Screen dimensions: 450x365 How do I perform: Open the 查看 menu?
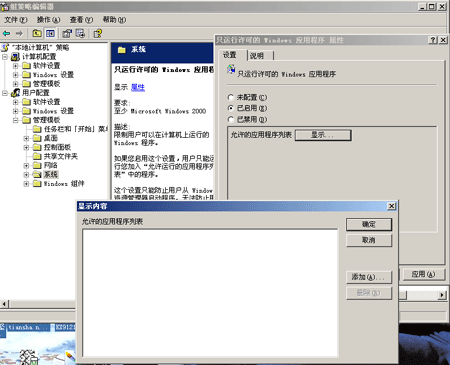coord(81,20)
